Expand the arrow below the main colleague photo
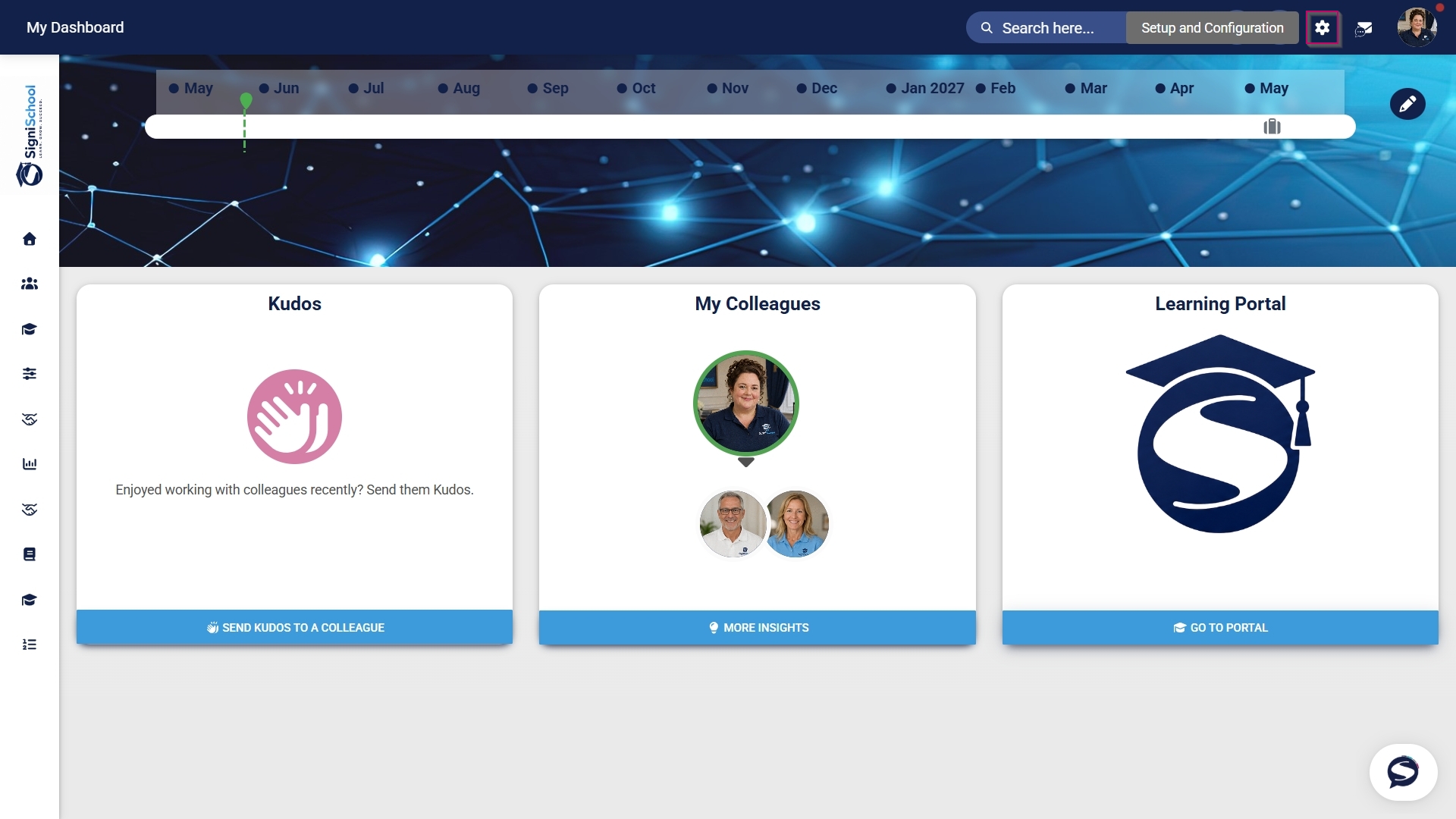 [x=746, y=462]
